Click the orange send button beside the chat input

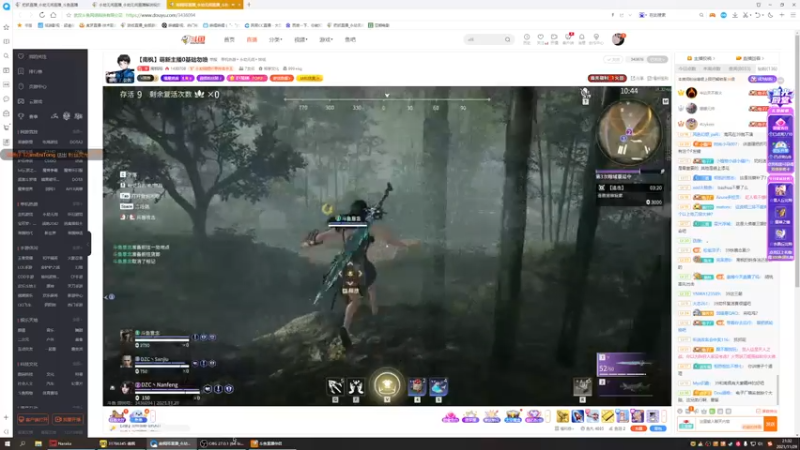click(770, 423)
